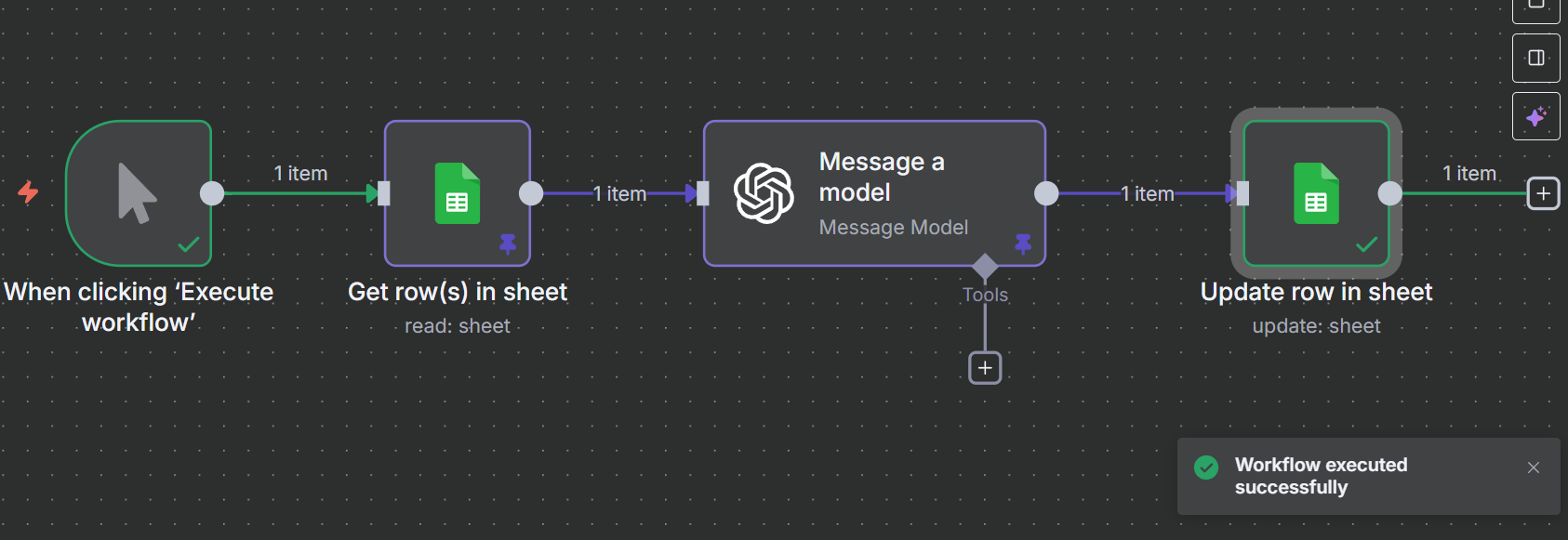Click '1 item' label between trigger and Get row(s)
Screen dimensions: 1568x540
tap(300, 174)
